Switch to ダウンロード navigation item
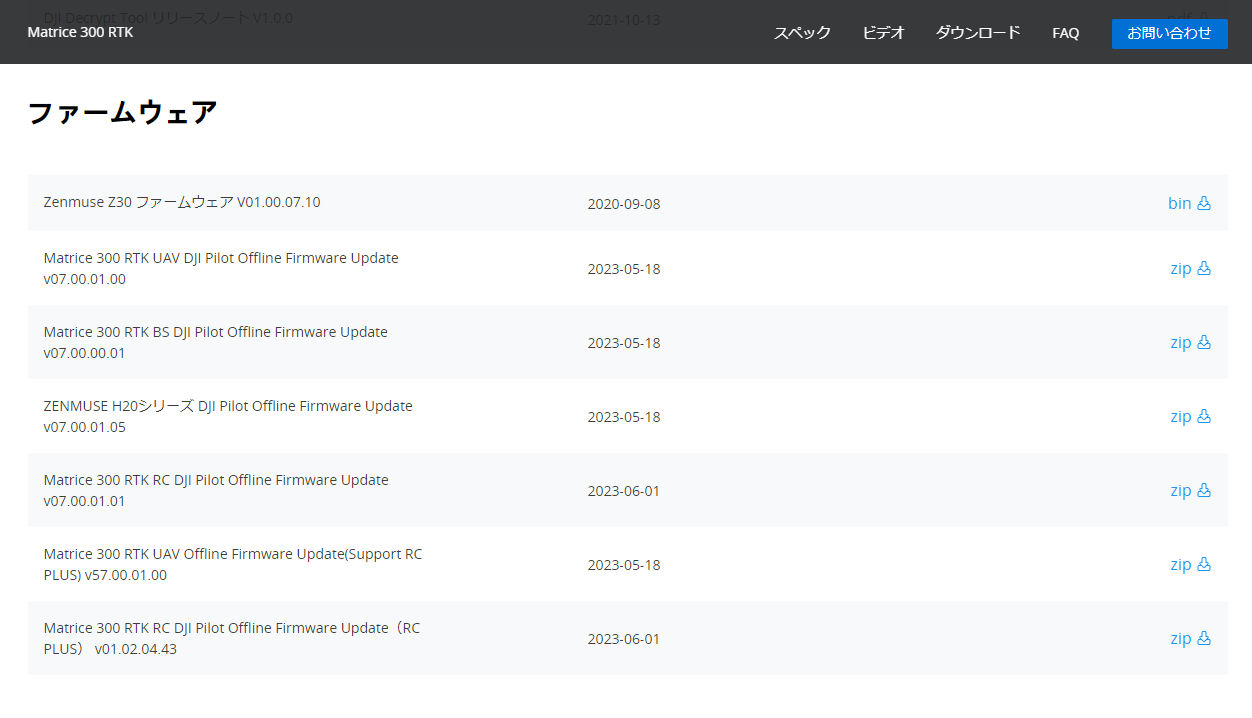This screenshot has width=1252, height=718. point(977,33)
